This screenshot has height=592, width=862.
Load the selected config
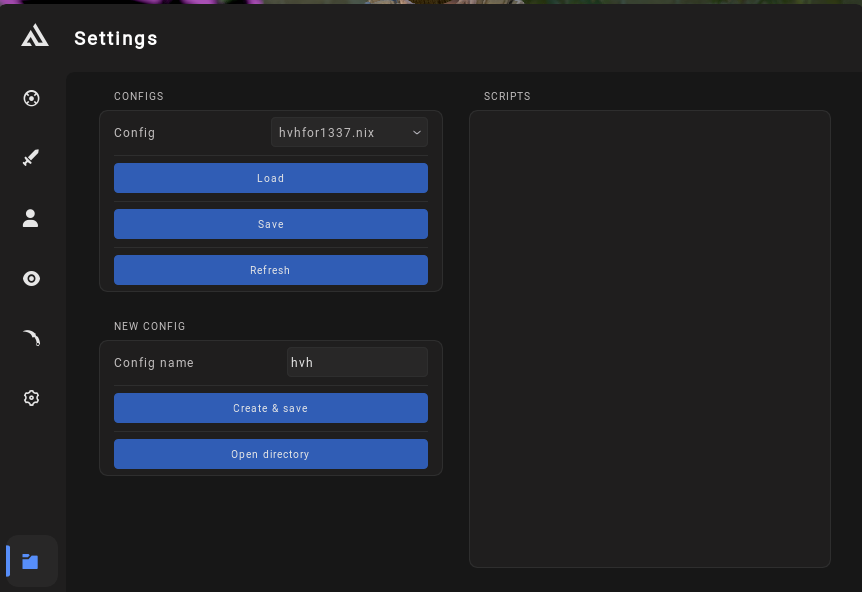tap(270, 178)
